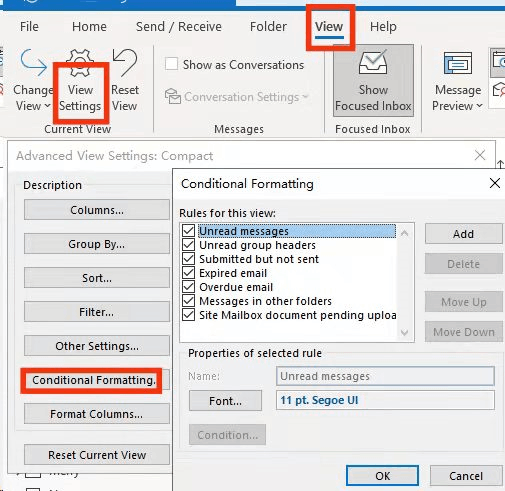Expand the Change View dropdown arrow
The height and width of the screenshot is (491, 505).
47,106
